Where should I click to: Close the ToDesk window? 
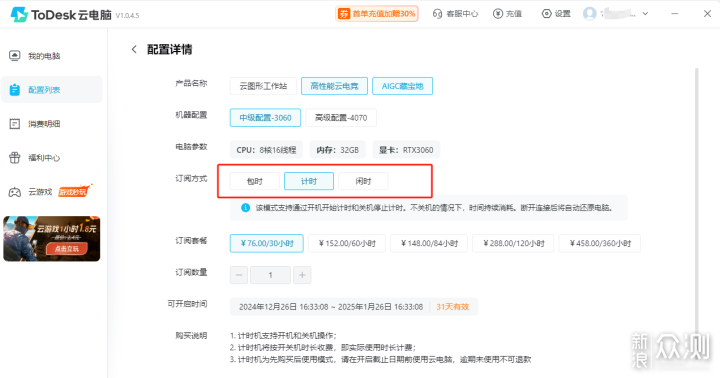707,14
